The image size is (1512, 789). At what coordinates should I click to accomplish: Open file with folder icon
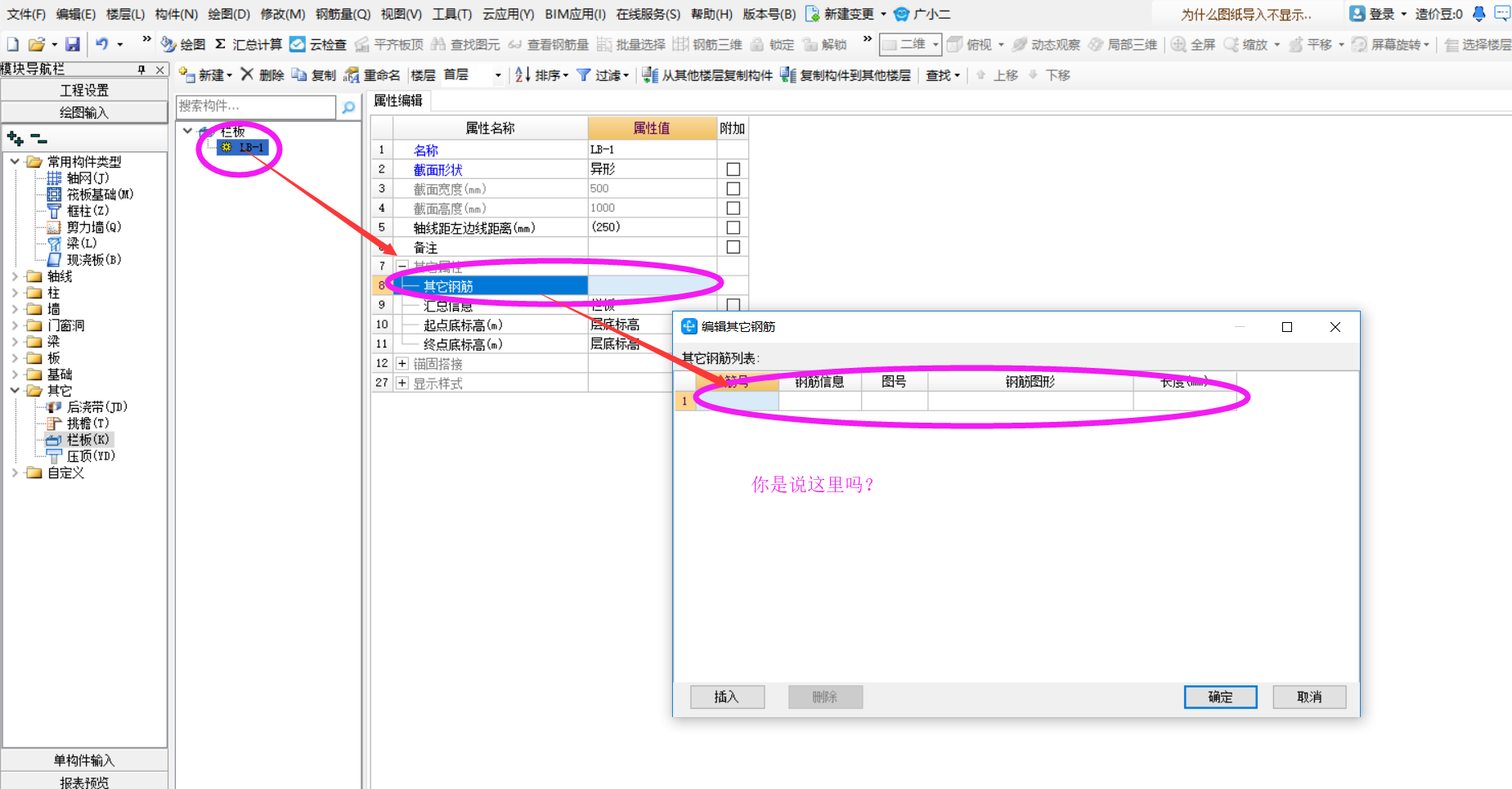pyautogui.click(x=36, y=44)
